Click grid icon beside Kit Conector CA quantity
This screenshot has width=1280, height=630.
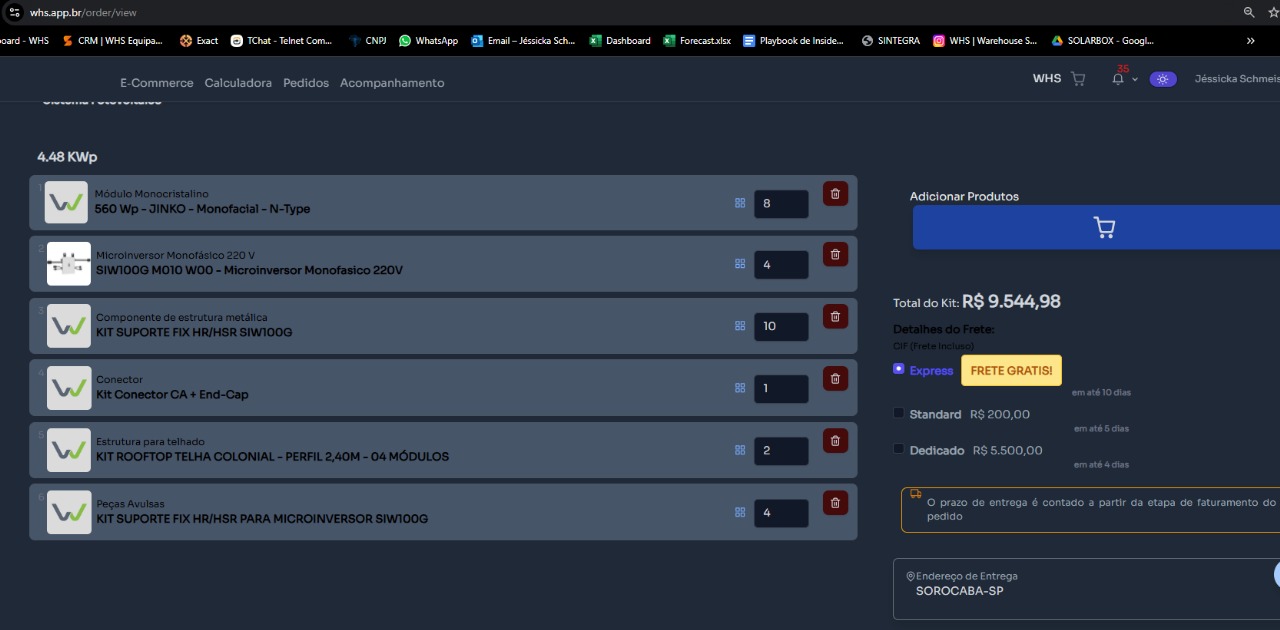tap(740, 388)
